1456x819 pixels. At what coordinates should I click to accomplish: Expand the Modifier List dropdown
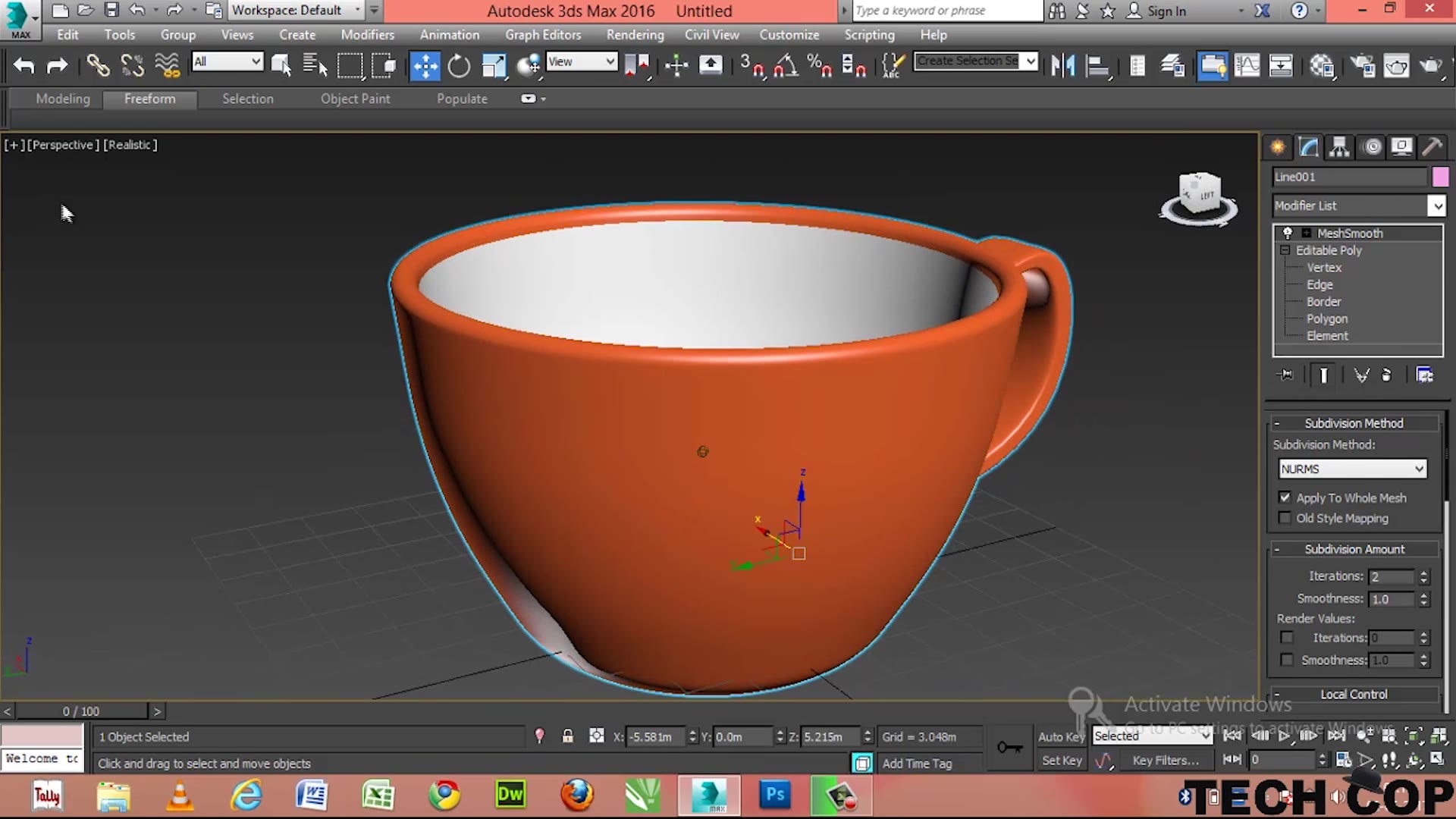(x=1438, y=205)
